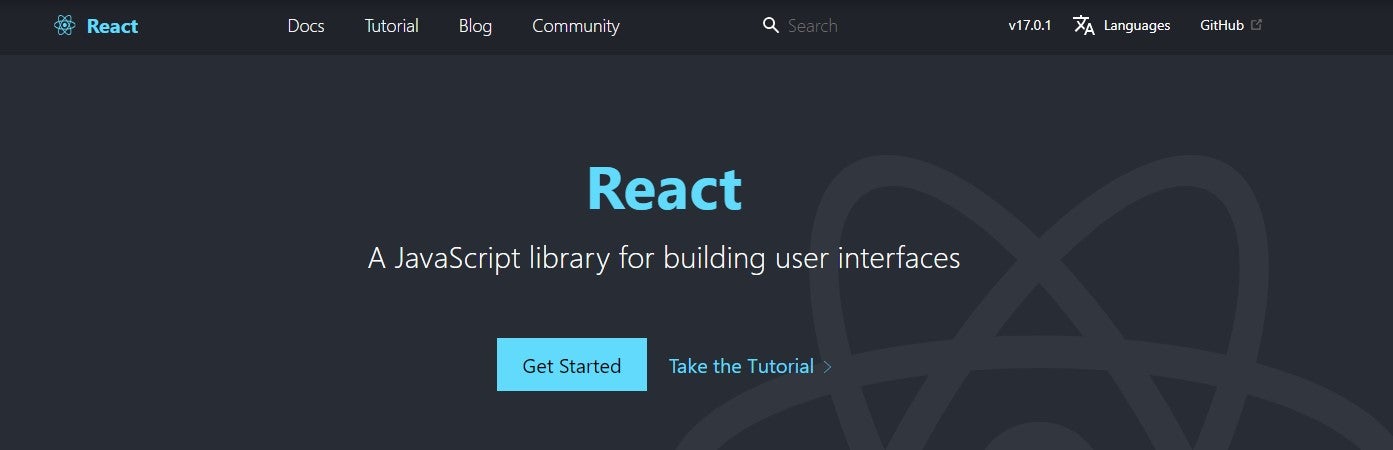Click the tagline 'A JavaScript library for building user interfaces'
Viewport: 1393px width, 450px height.
664,258
